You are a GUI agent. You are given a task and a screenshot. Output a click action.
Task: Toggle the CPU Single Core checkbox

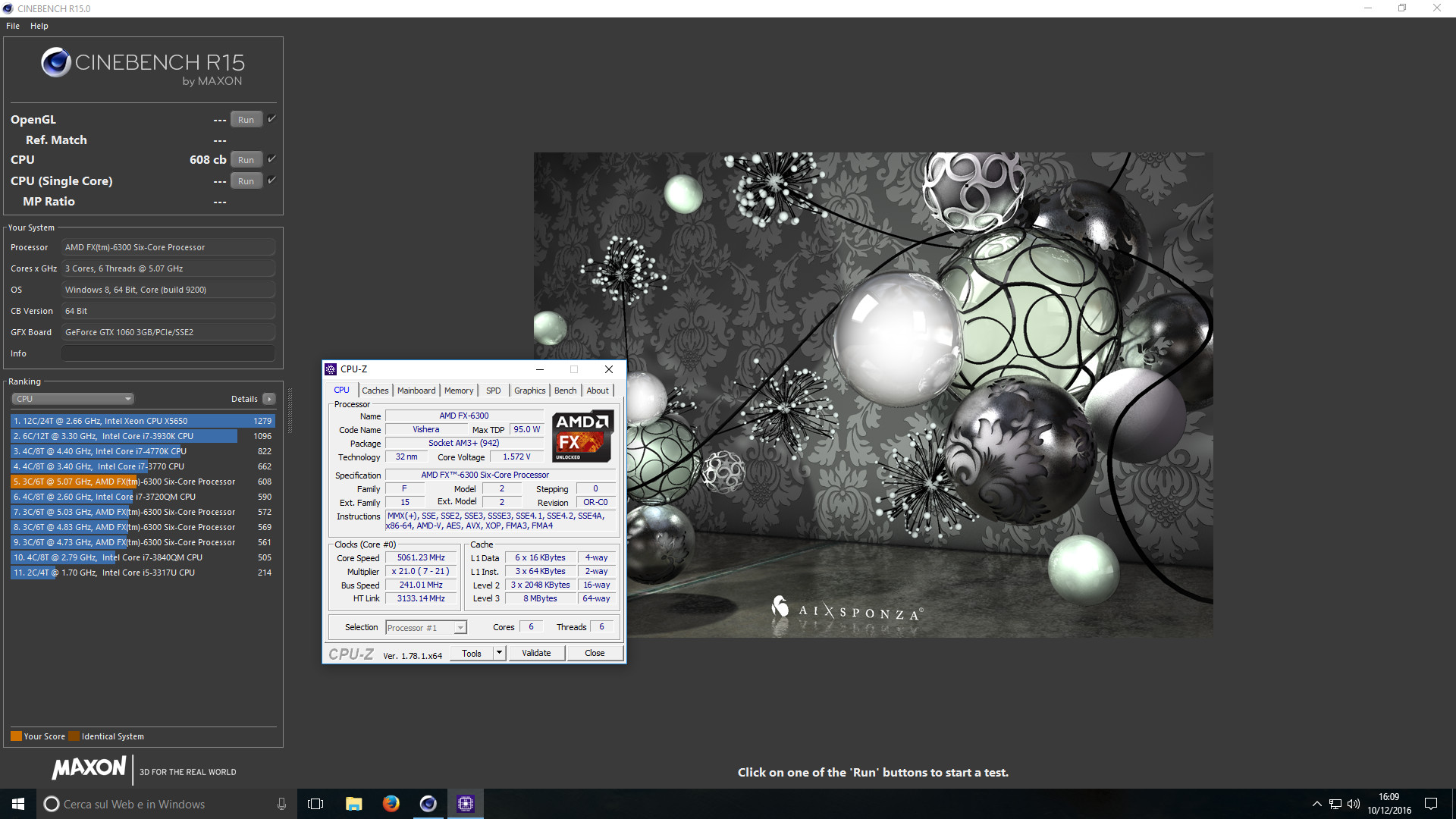(271, 180)
